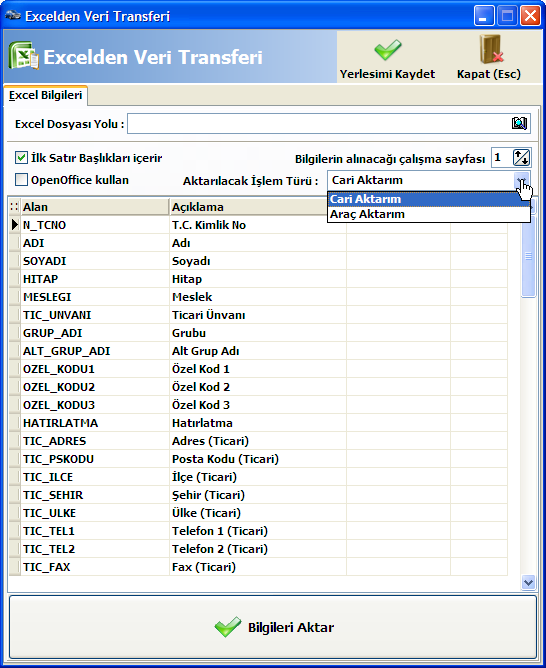The height and width of the screenshot is (668, 546).
Task: Uncheck İlk Satır Başlıkları içerir checkbox
Action: pos(21,158)
